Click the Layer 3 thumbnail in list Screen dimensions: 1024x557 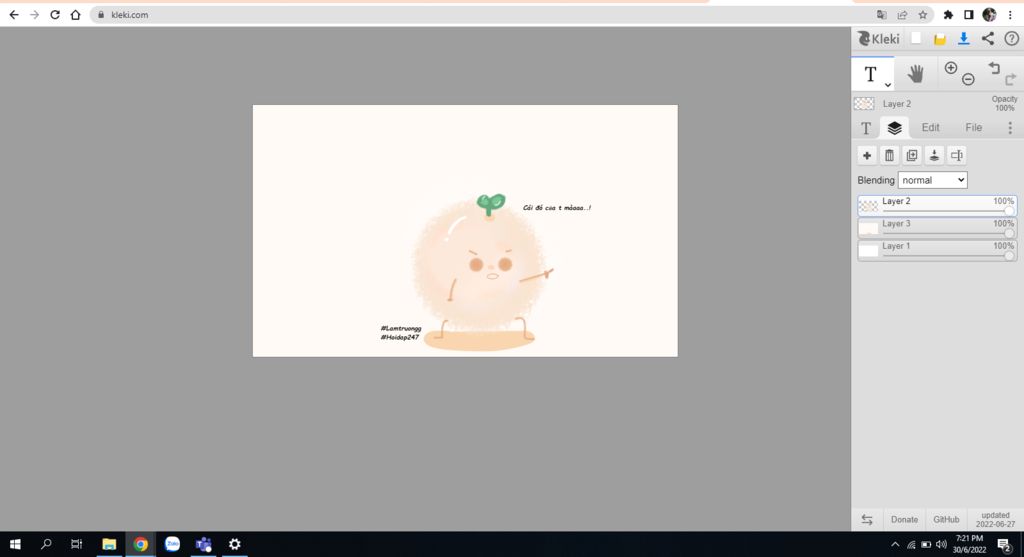pyautogui.click(x=869, y=229)
